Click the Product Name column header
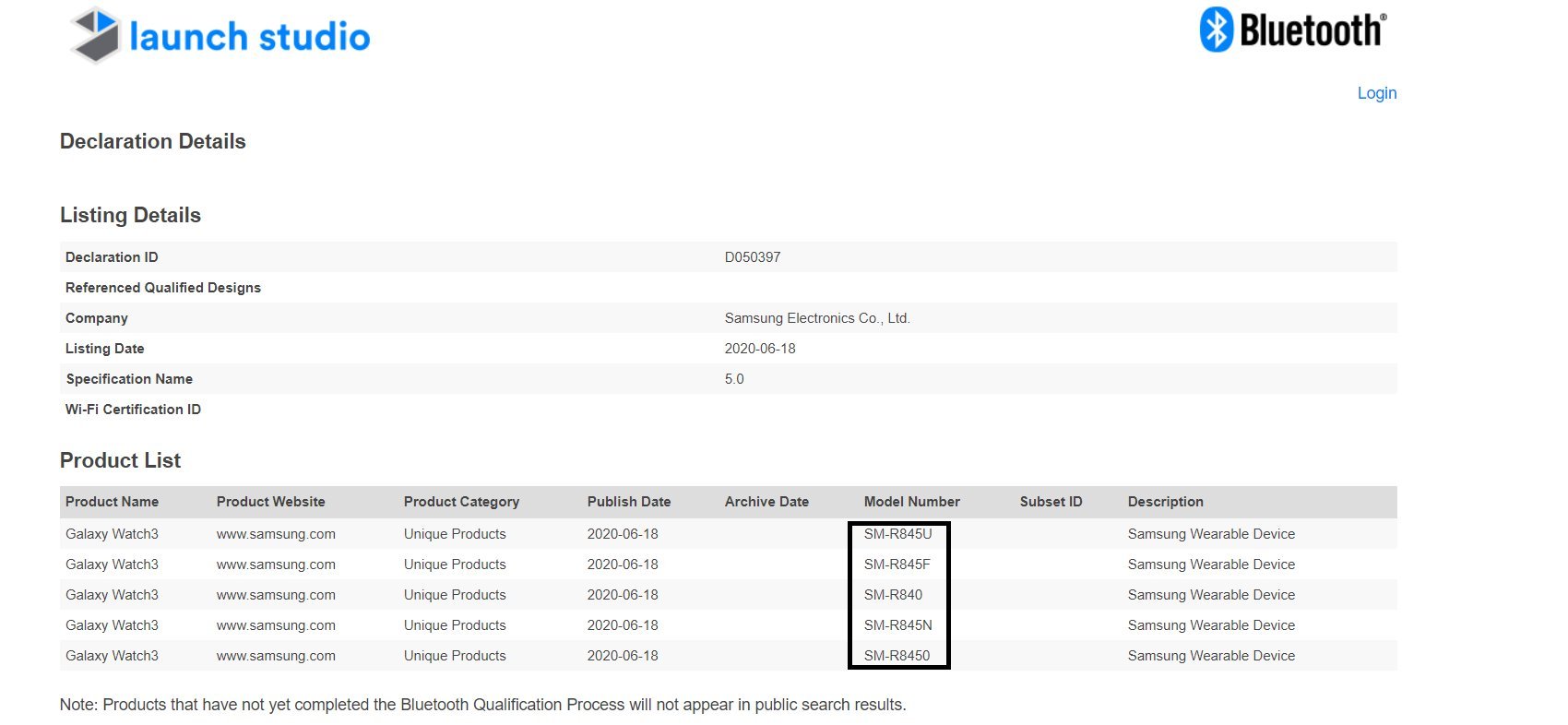 tap(112, 502)
